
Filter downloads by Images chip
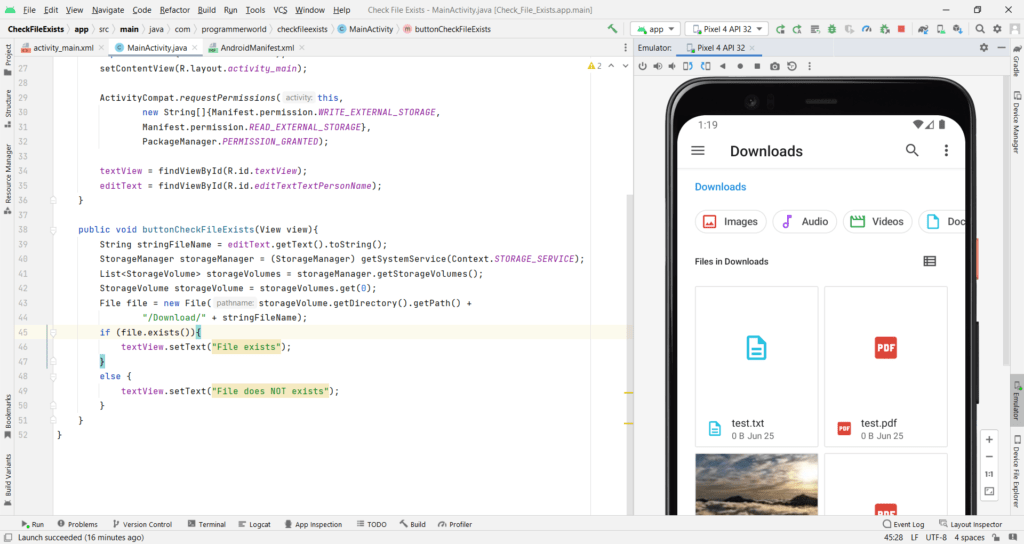pos(730,221)
